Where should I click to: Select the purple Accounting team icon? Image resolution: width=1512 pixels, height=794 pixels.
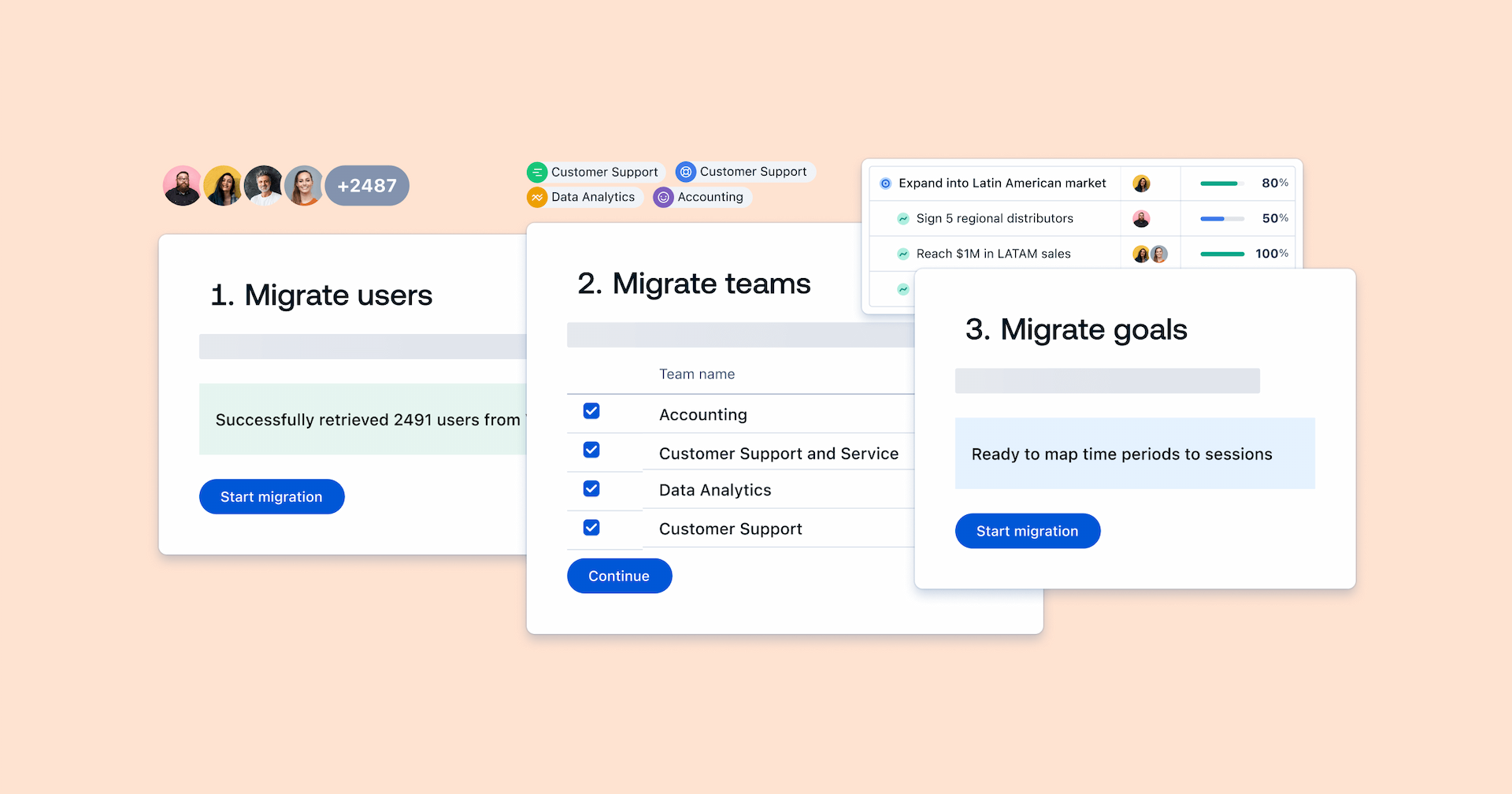(664, 197)
